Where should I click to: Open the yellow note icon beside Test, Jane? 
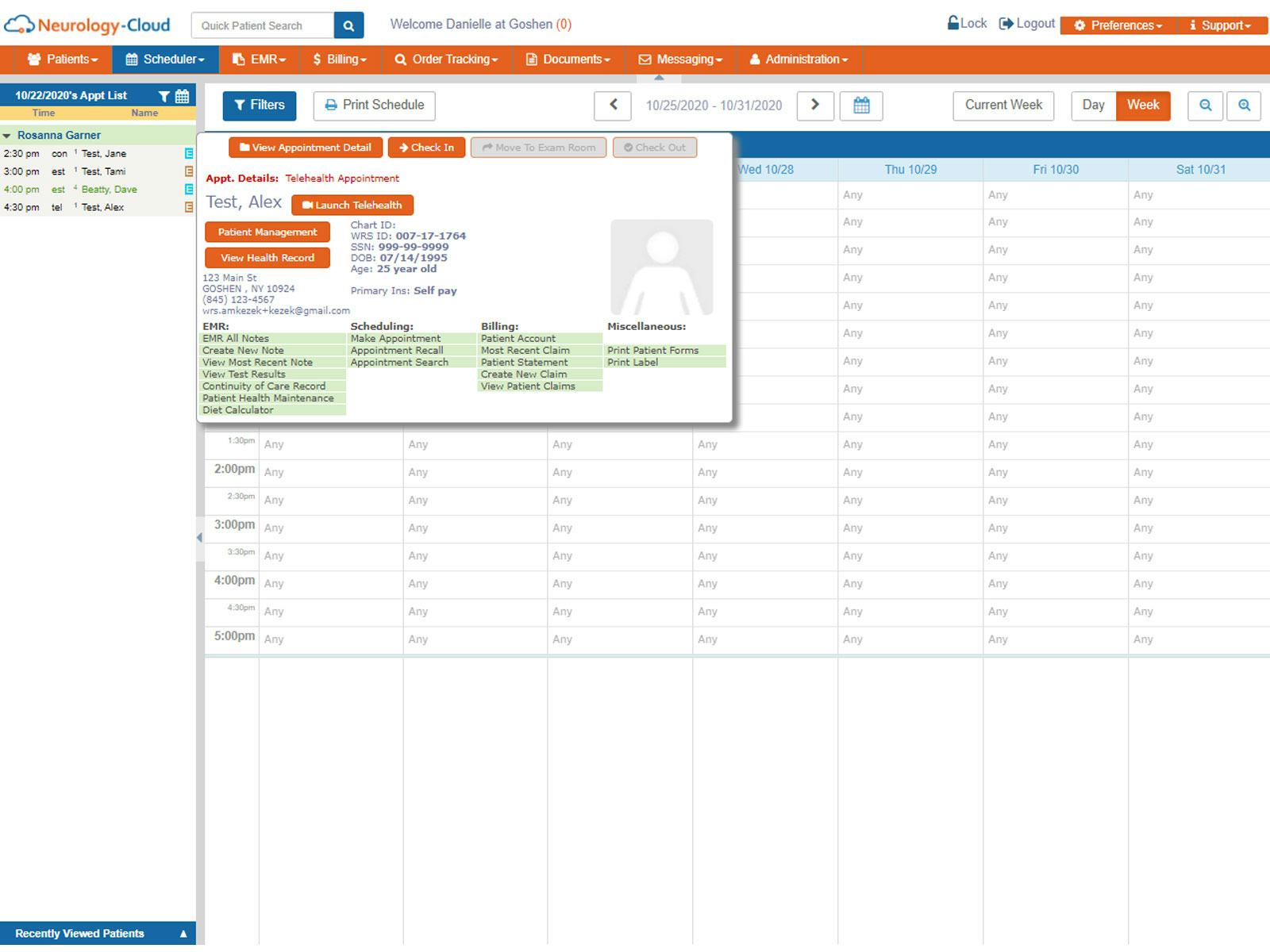[187, 153]
